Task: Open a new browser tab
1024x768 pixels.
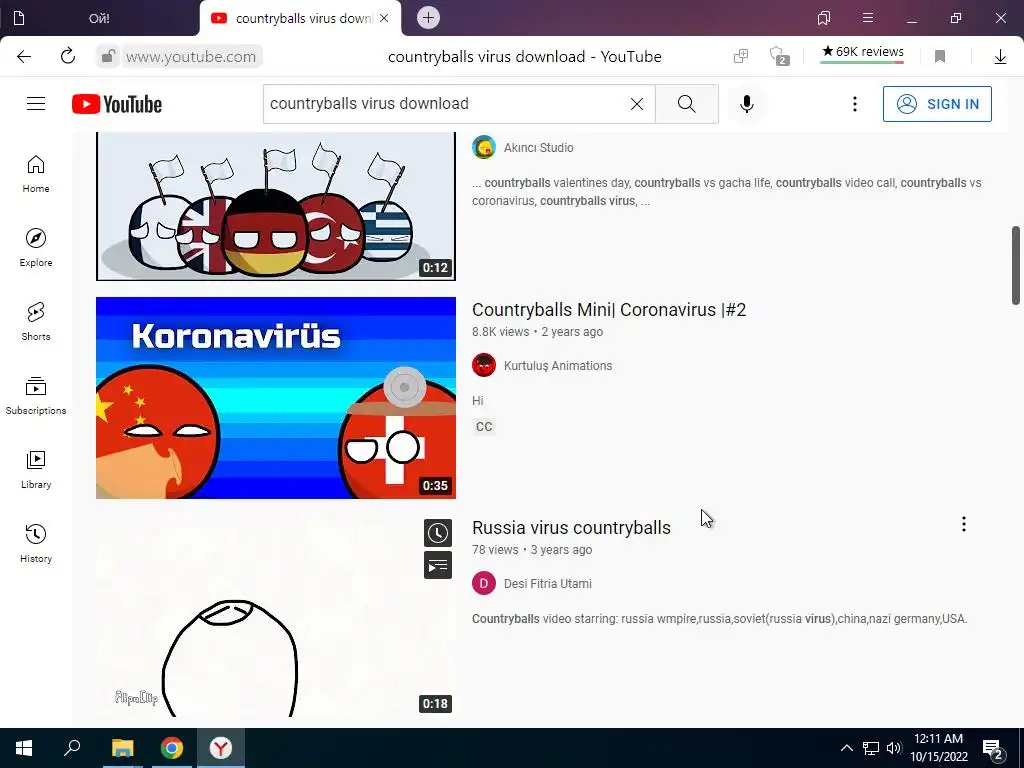Action: pyautogui.click(x=428, y=18)
